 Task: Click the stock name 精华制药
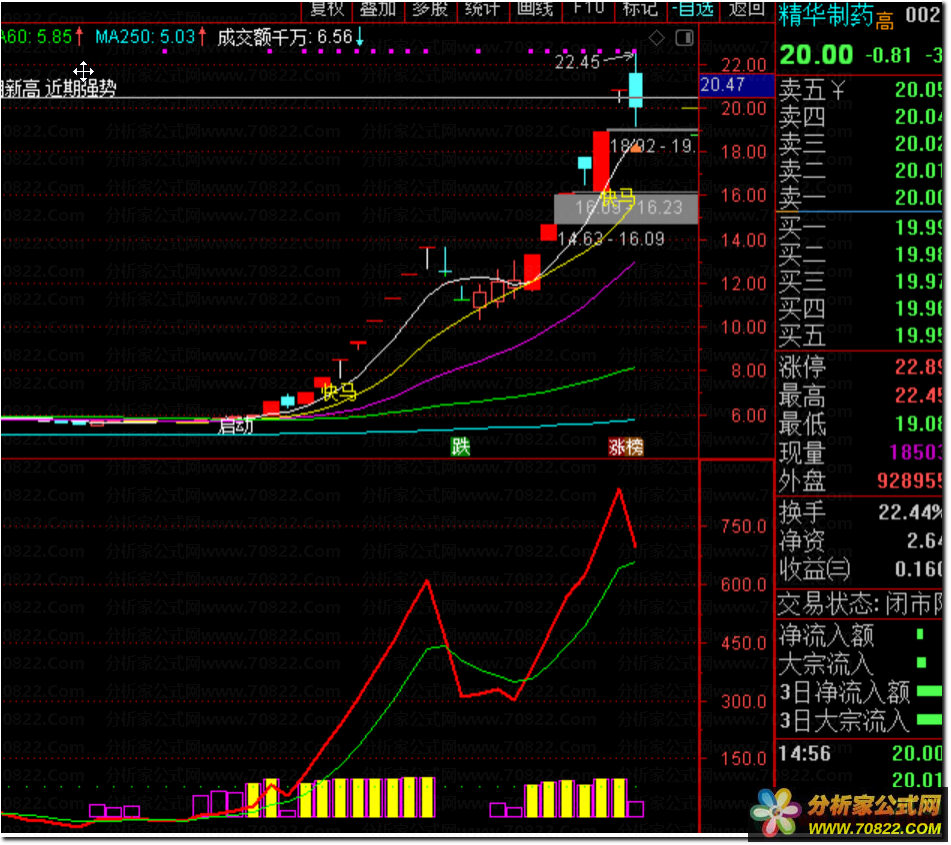point(826,15)
